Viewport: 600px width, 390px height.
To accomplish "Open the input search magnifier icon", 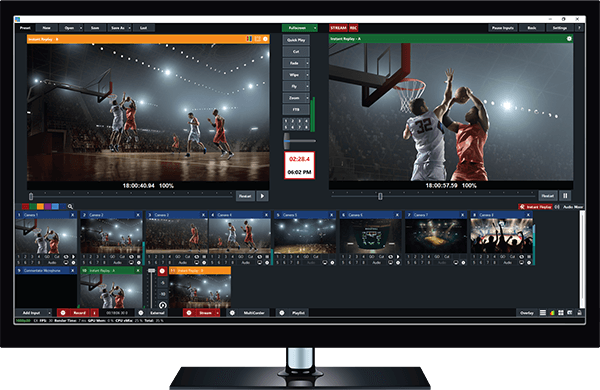I will point(70,206).
